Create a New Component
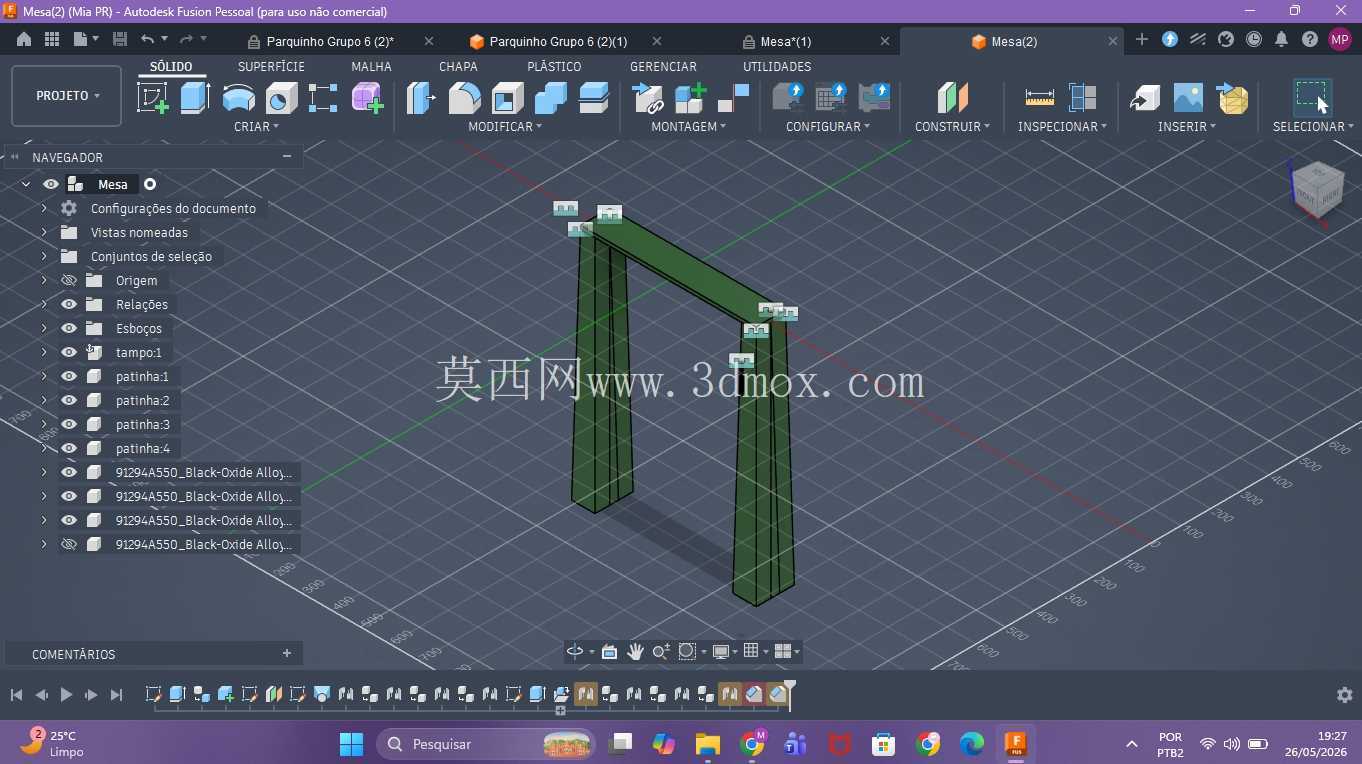This screenshot has width=1362, height=764. coord(690,98)
